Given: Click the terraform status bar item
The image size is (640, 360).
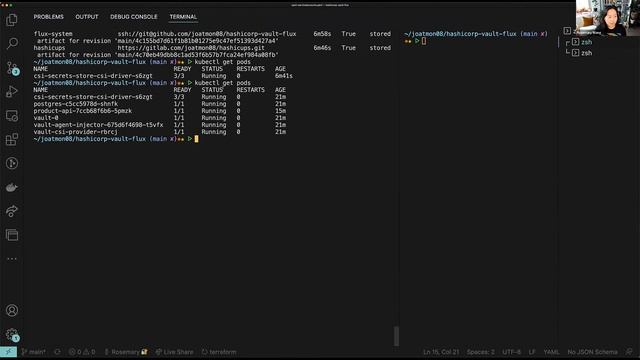Looking at the screenshot, I should (x=219, y=352).
